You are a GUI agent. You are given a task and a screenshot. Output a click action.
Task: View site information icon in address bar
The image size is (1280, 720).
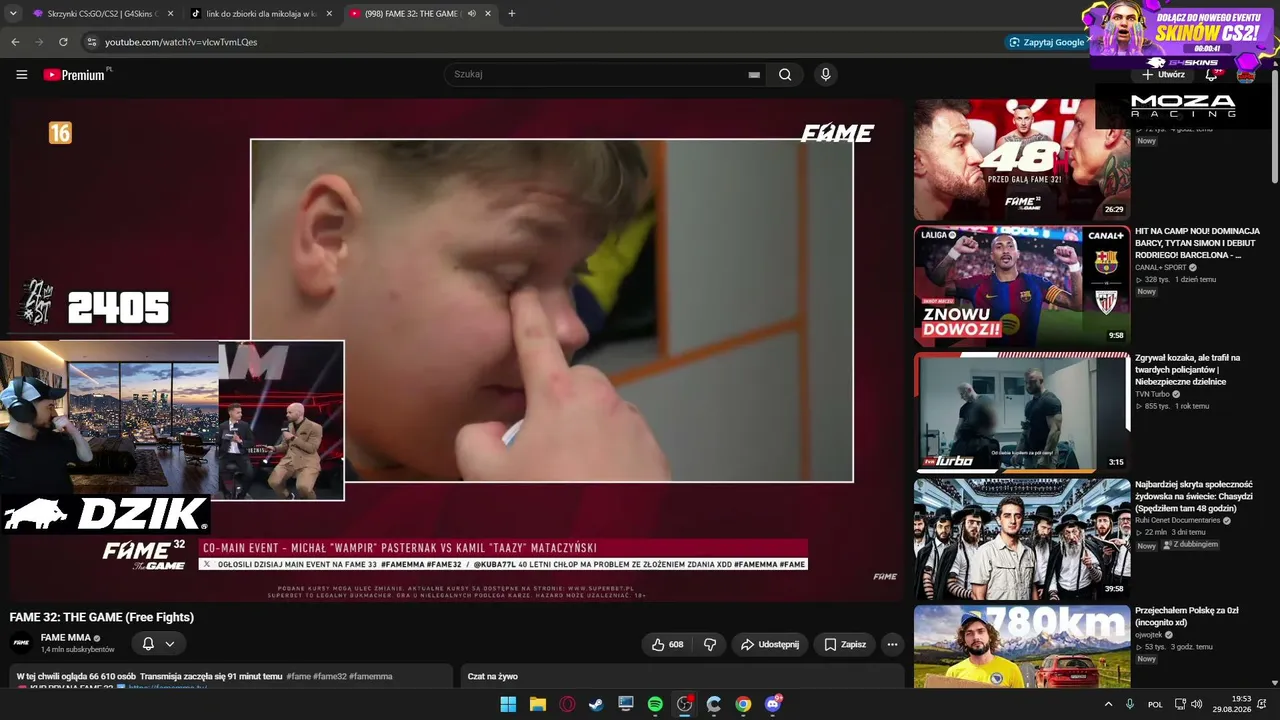91,42
